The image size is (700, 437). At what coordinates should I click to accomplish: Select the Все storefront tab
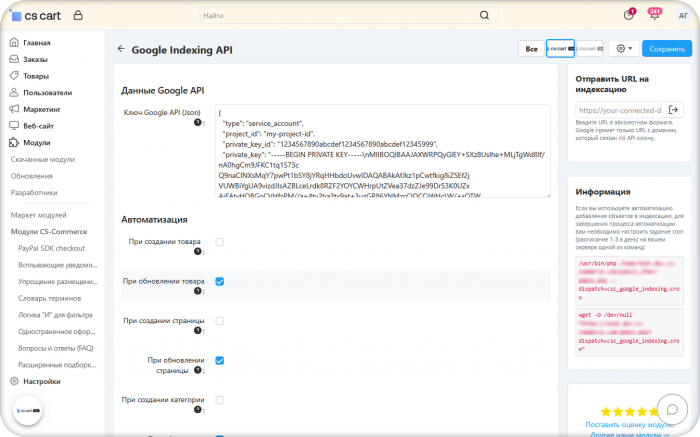(x=531, y=49)
